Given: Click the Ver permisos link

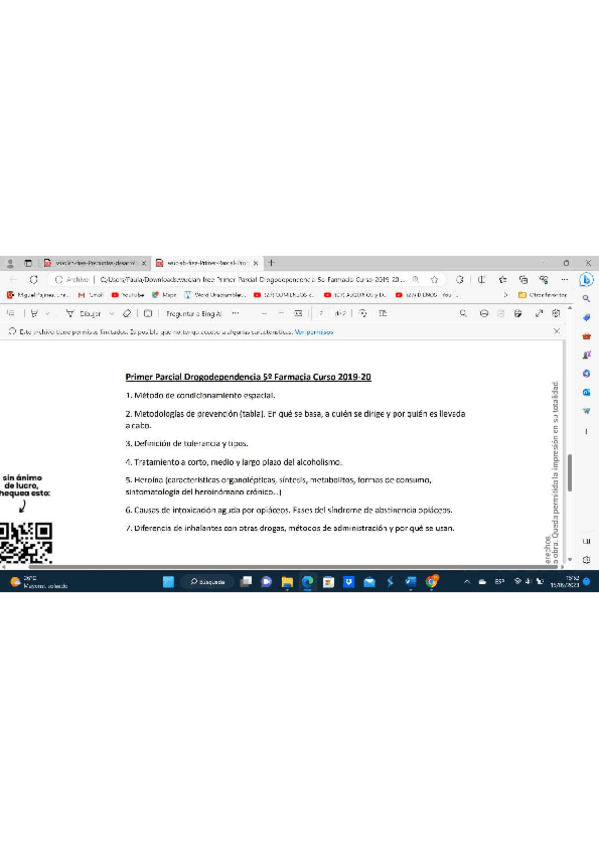Looking at the screenshot, I should (314, 332).
